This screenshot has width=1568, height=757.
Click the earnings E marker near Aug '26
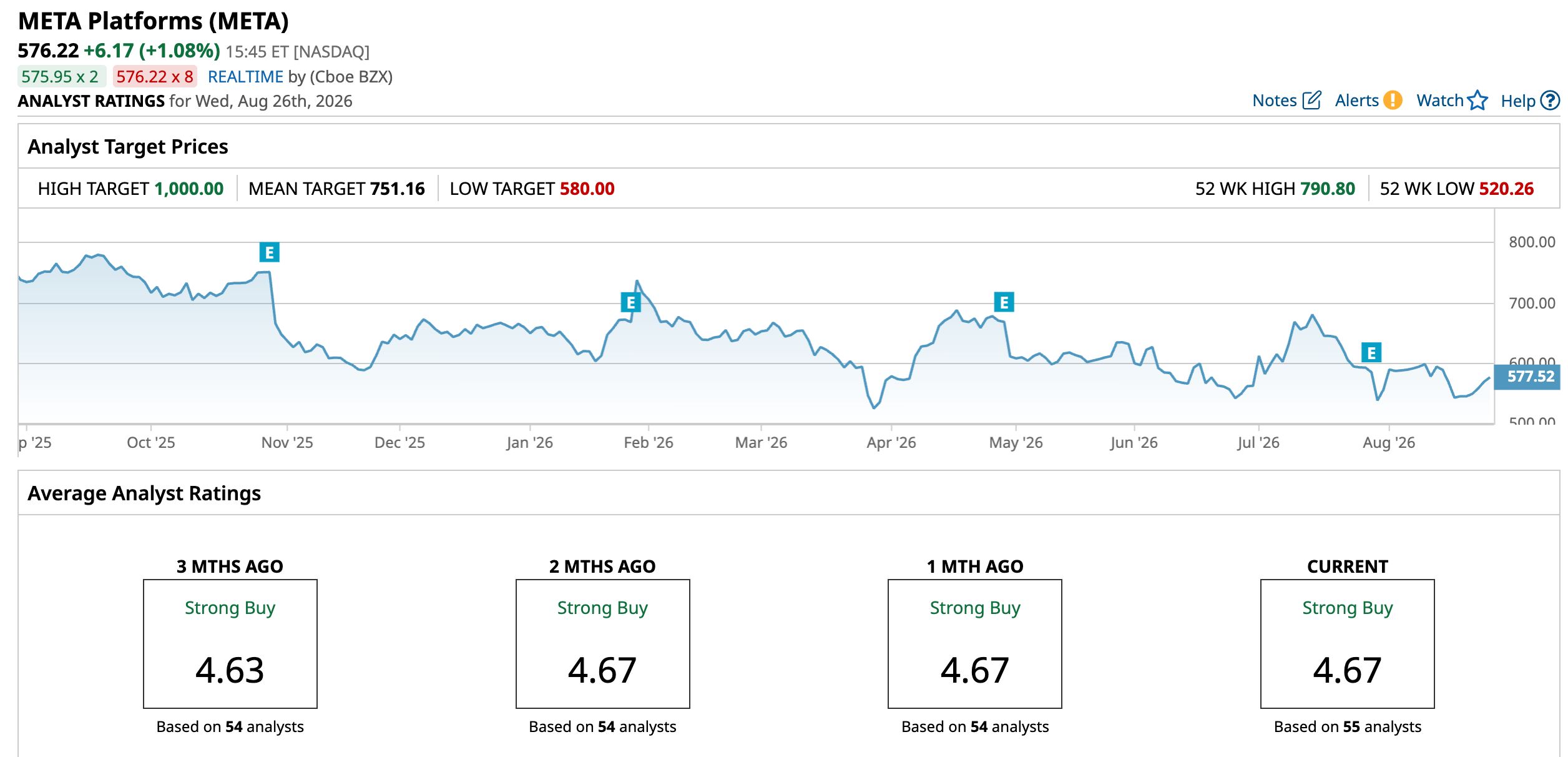(x=1371, y=353)
